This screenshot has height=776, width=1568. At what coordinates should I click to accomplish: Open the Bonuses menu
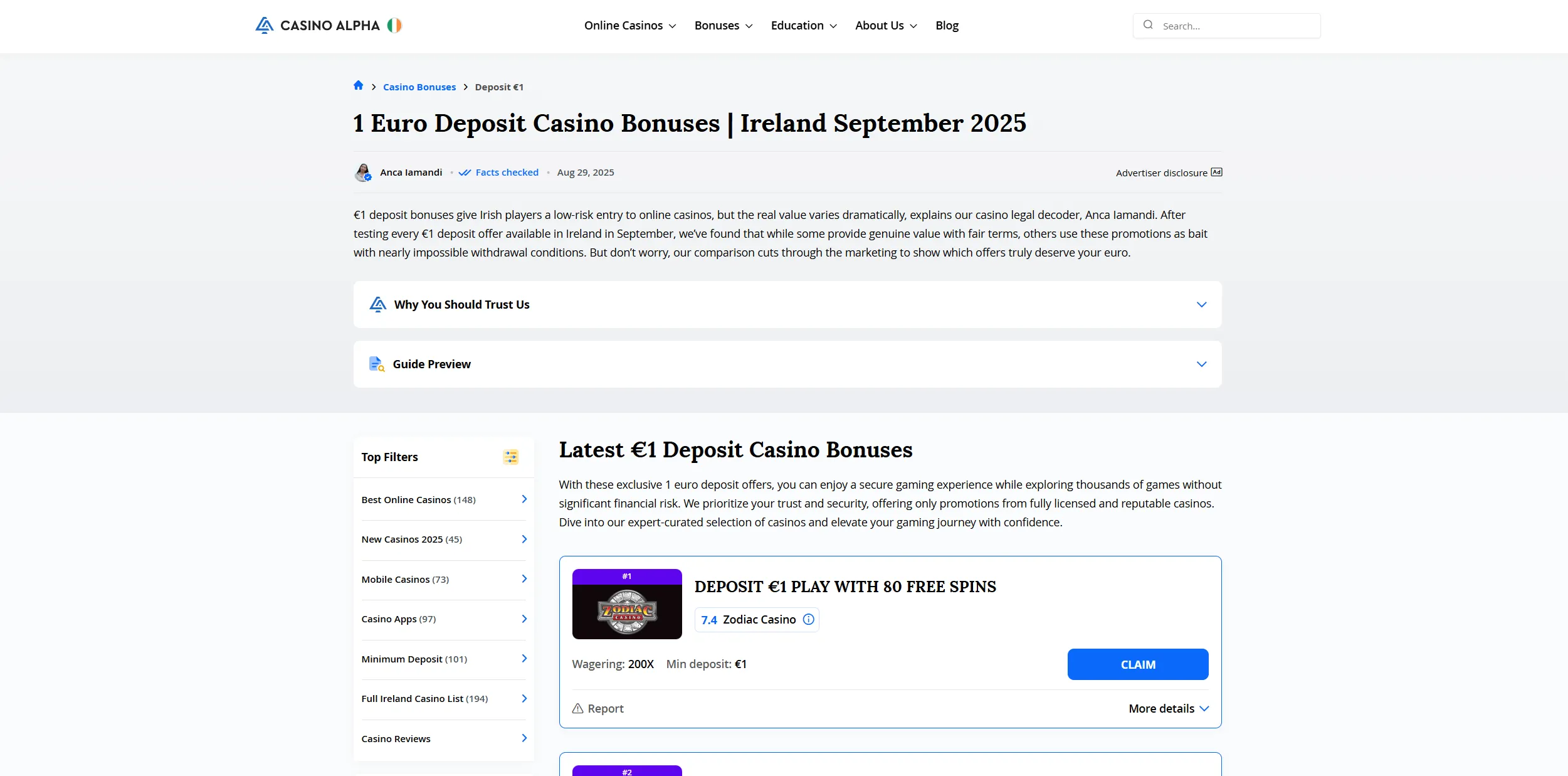723,25
